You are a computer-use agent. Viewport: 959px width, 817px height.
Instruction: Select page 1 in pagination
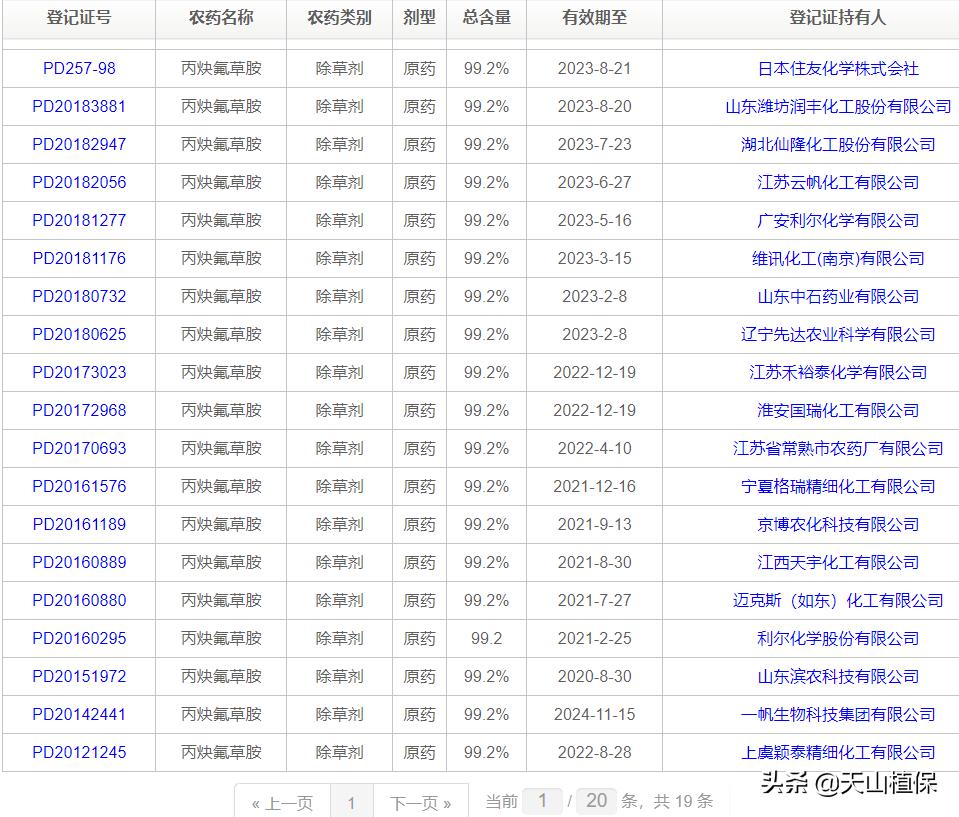click(x=351, y=803)
